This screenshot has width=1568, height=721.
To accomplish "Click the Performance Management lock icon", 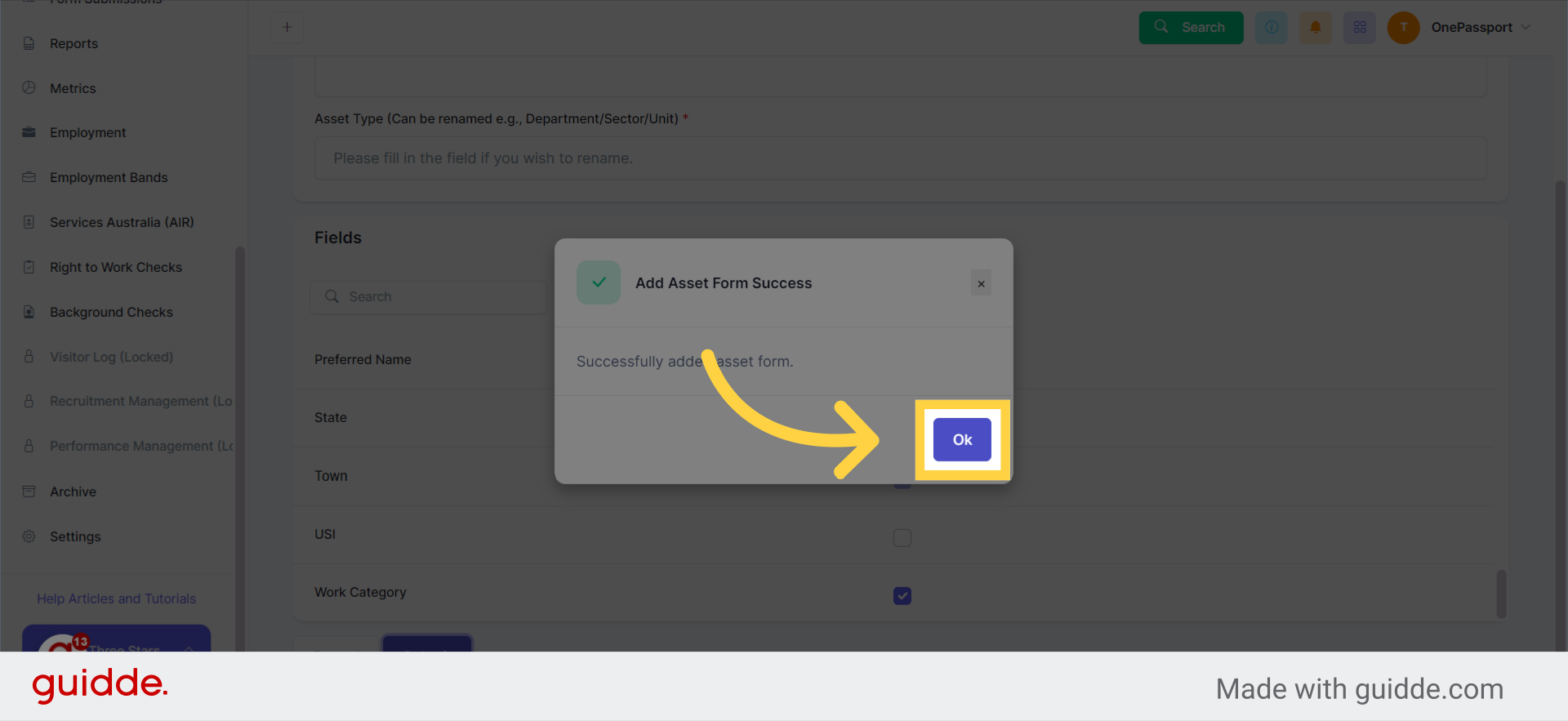I will pyautogui.click(x=29, y=446).
